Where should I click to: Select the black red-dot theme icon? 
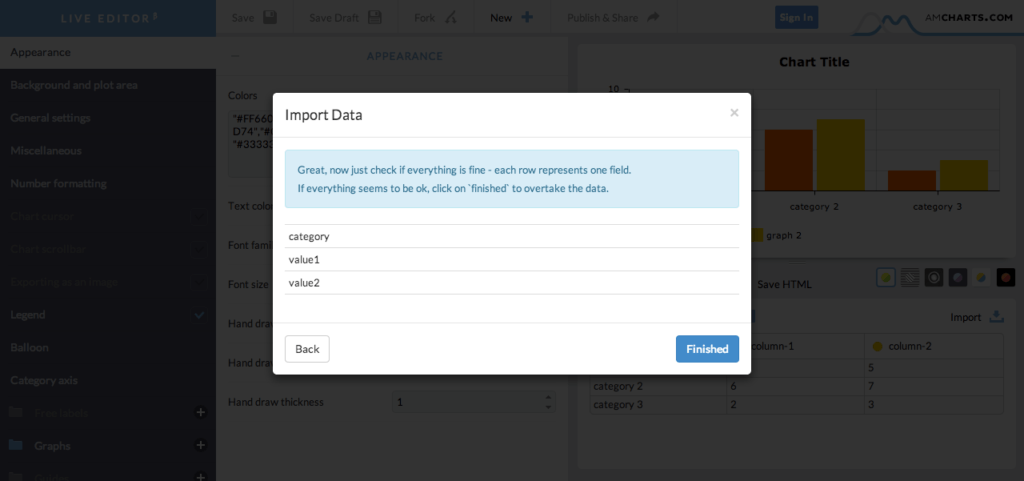click(1006, 277)
